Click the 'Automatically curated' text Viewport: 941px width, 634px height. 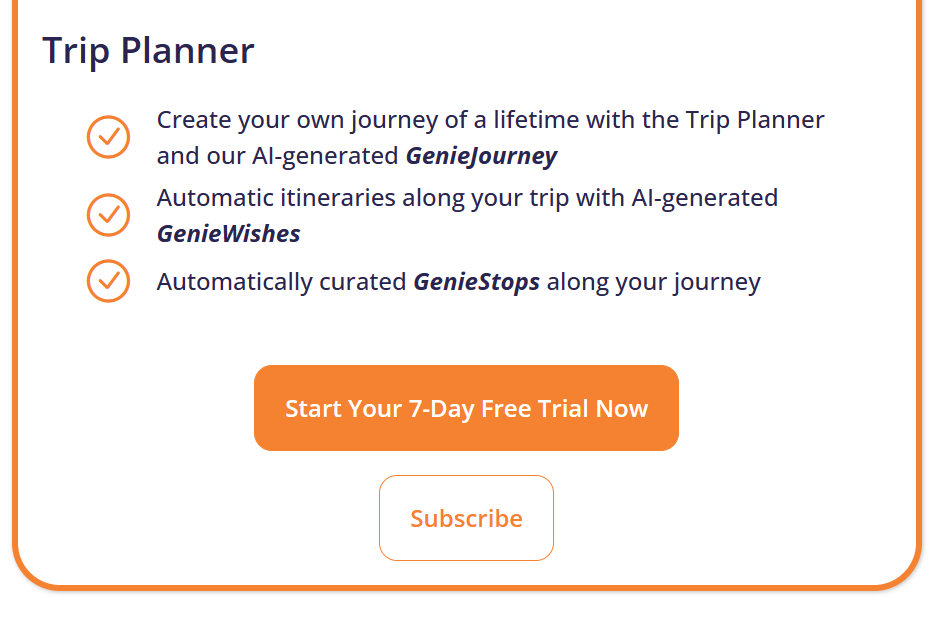click(x=281, y=282)
